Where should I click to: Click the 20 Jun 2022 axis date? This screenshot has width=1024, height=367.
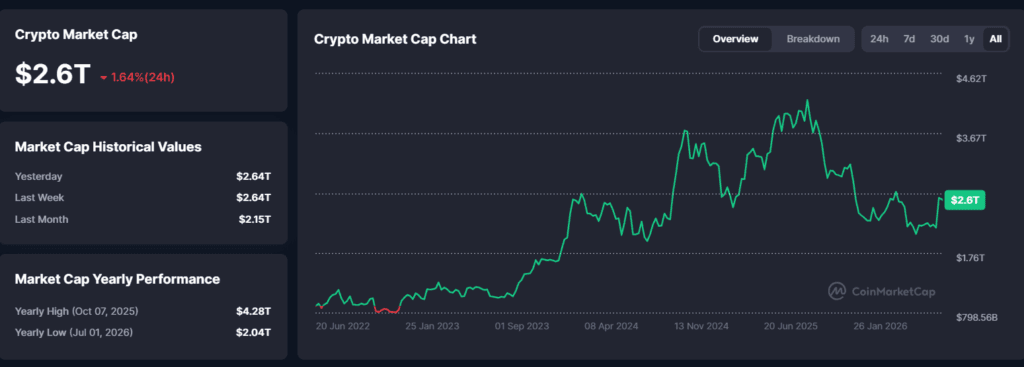pos(343,326)
